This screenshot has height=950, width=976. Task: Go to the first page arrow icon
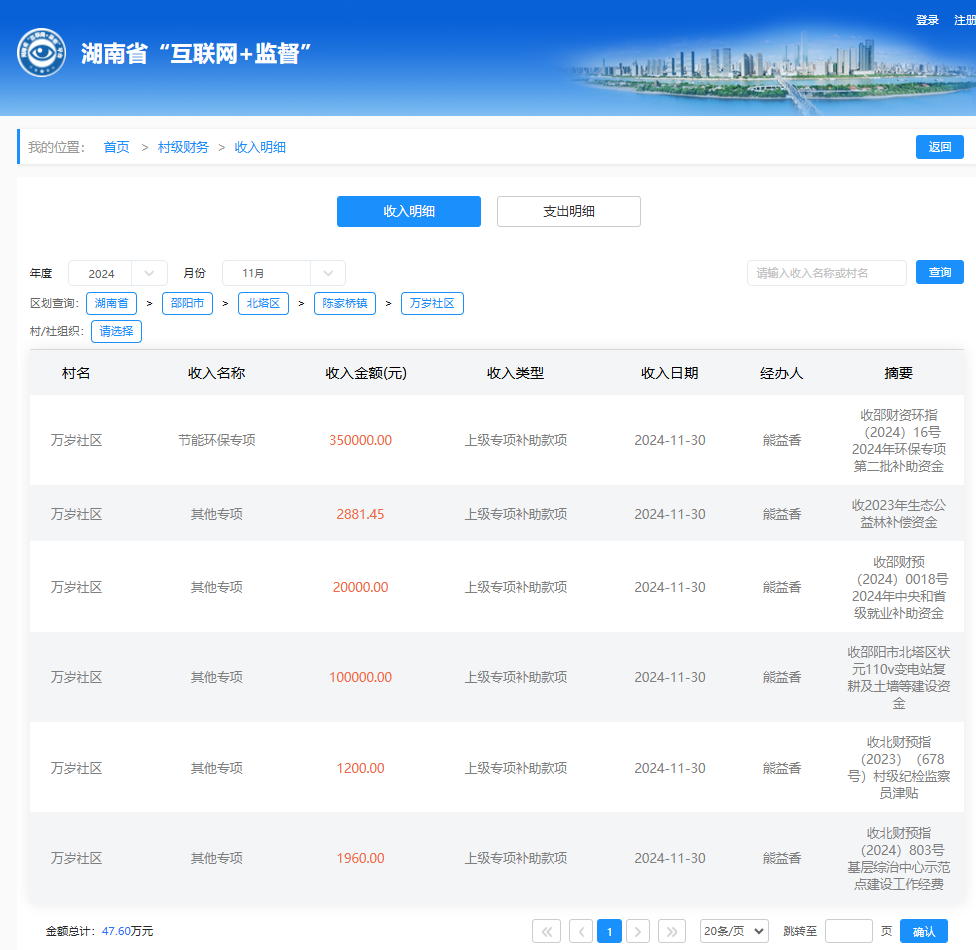(546, 931)
